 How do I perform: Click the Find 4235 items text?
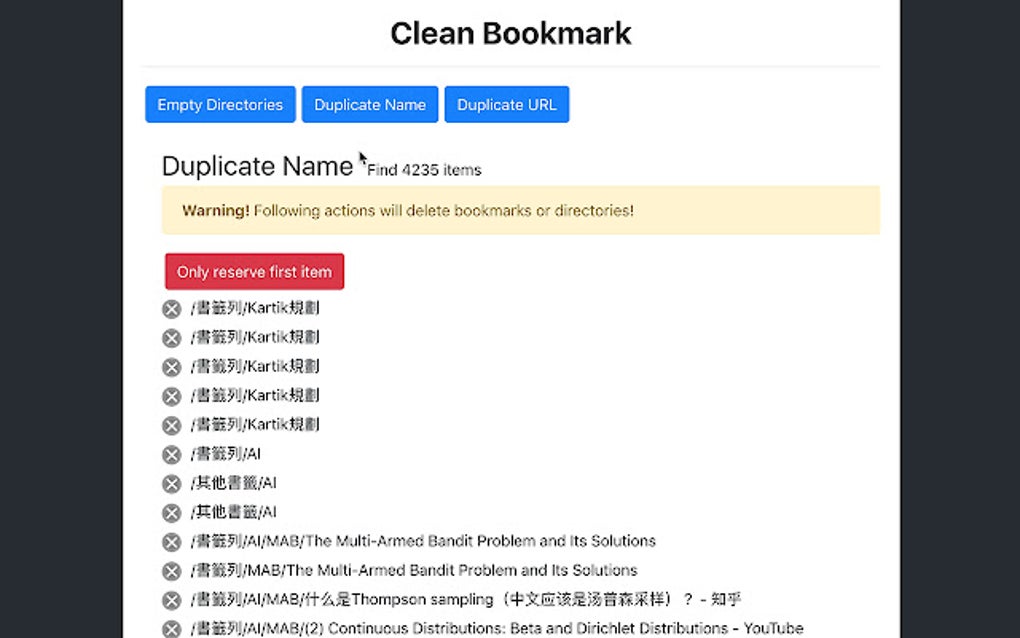click(422, 170)
